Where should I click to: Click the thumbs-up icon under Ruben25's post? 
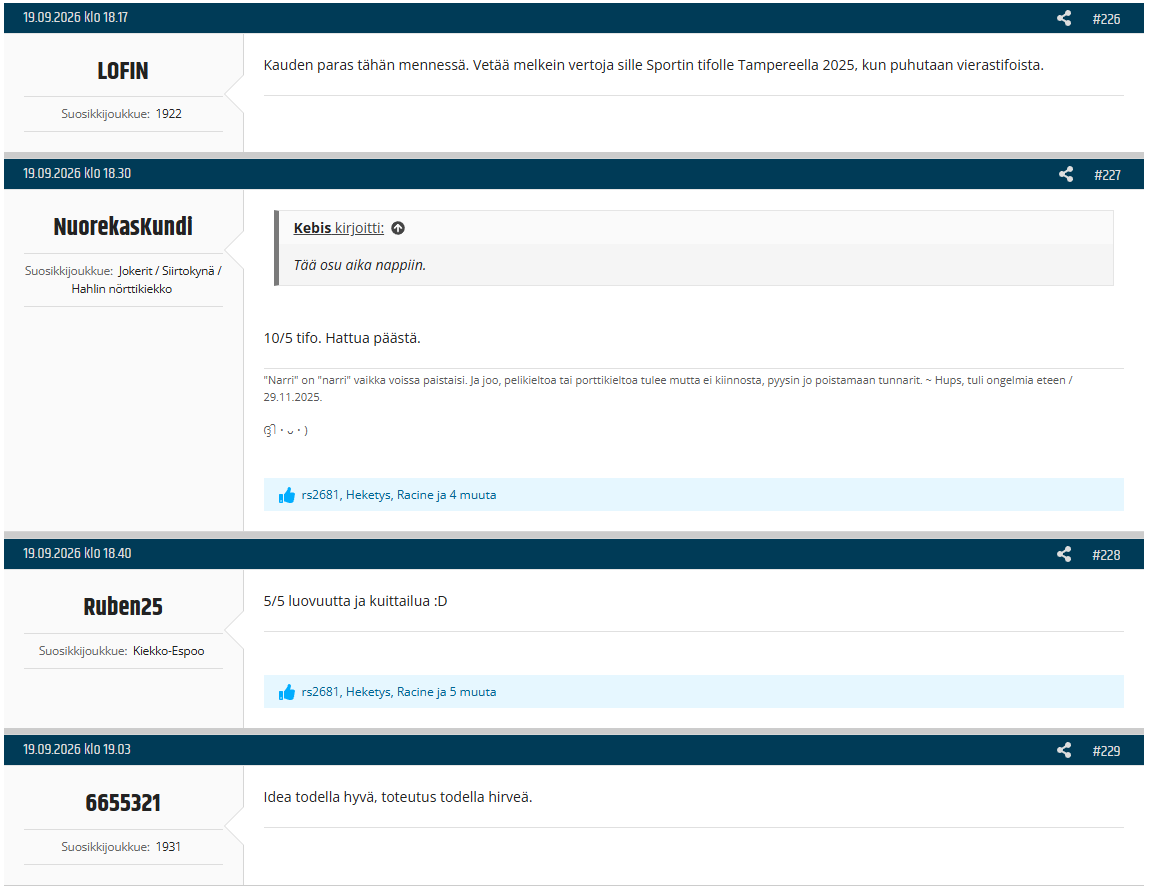pyautogui.click(x=287, y=692)
